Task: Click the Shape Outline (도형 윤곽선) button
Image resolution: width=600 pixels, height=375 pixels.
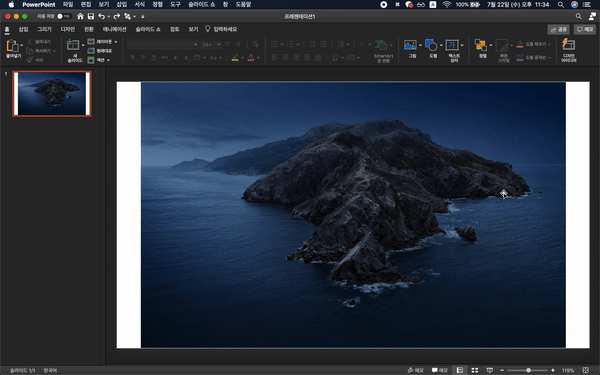Action: pyautogui.click(x=533, y=57)
